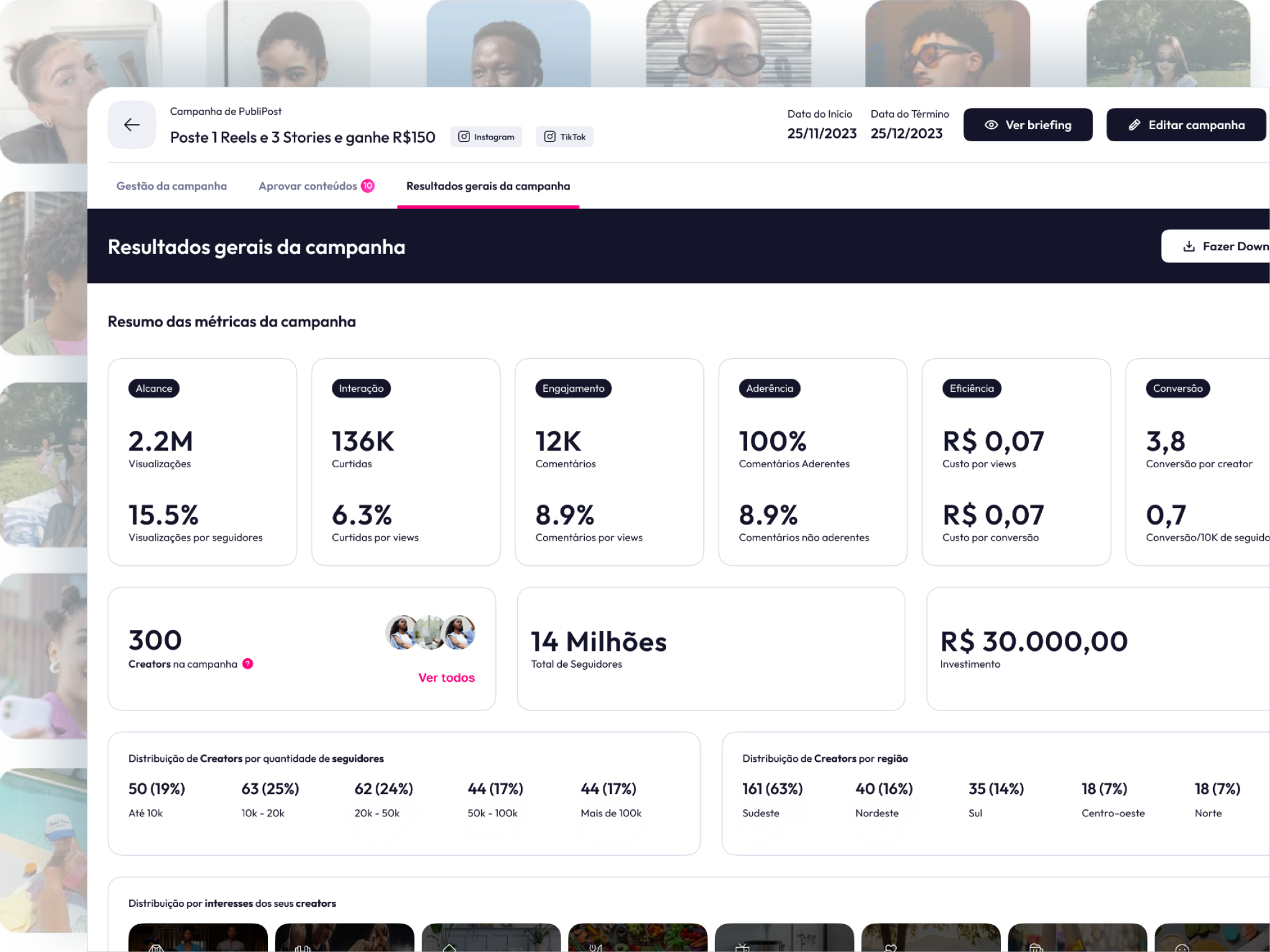The width and height of the screenshot is (1270, 952).
Task: Click the TV entertainment interest icon
Action: pyautogui.click(x=742, y=947)
